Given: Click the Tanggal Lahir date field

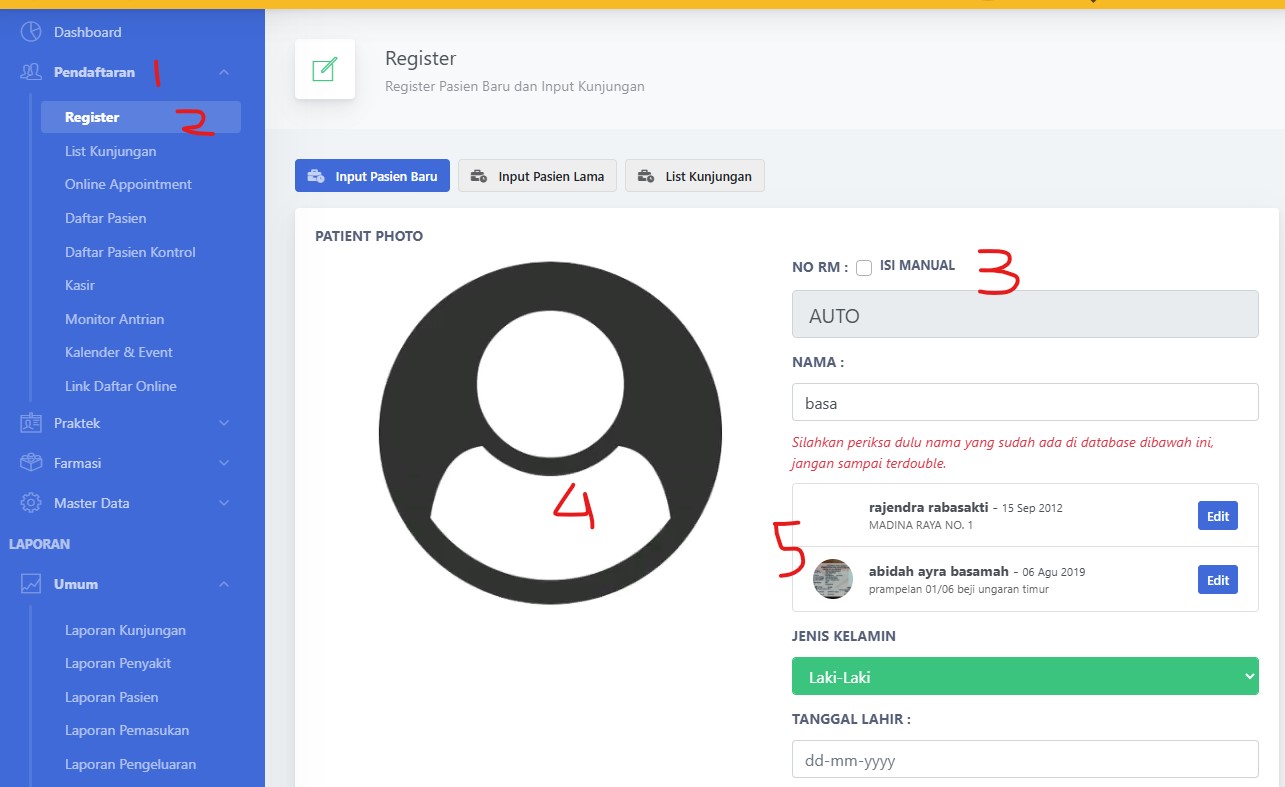Looking at the screenshot, I should click(x=1024, y=760).
